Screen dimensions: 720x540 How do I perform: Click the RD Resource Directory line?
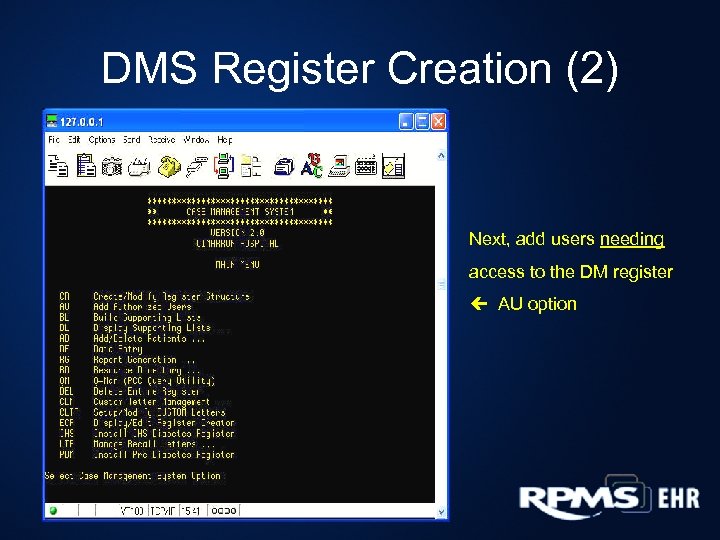tap(129, 370)
